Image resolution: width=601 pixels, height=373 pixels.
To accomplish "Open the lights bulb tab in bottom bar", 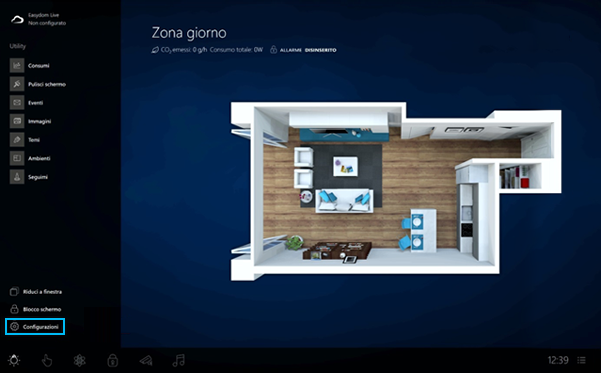I will pos(14,360).
